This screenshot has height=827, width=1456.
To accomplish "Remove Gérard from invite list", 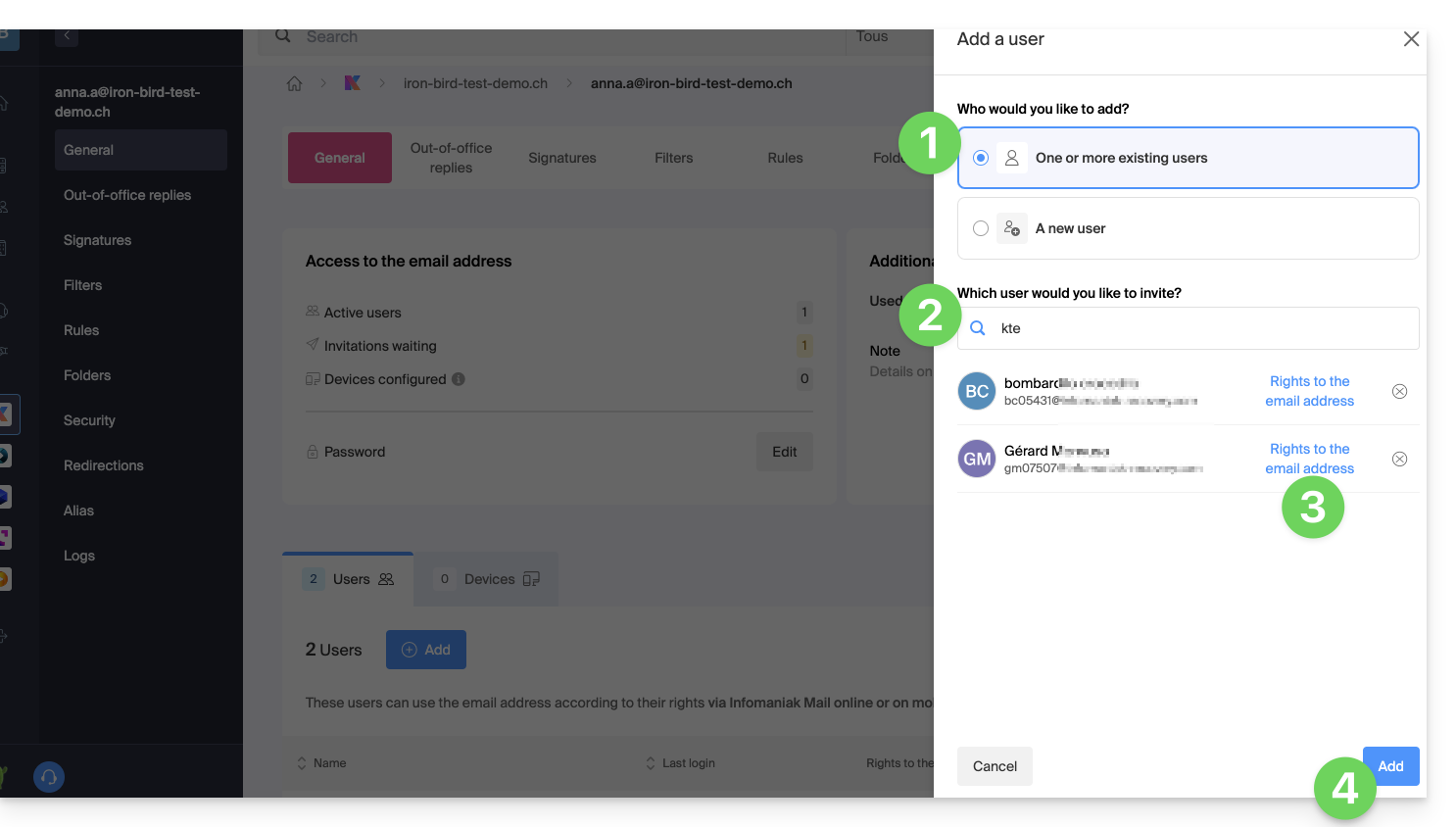I will [1399, 460].
